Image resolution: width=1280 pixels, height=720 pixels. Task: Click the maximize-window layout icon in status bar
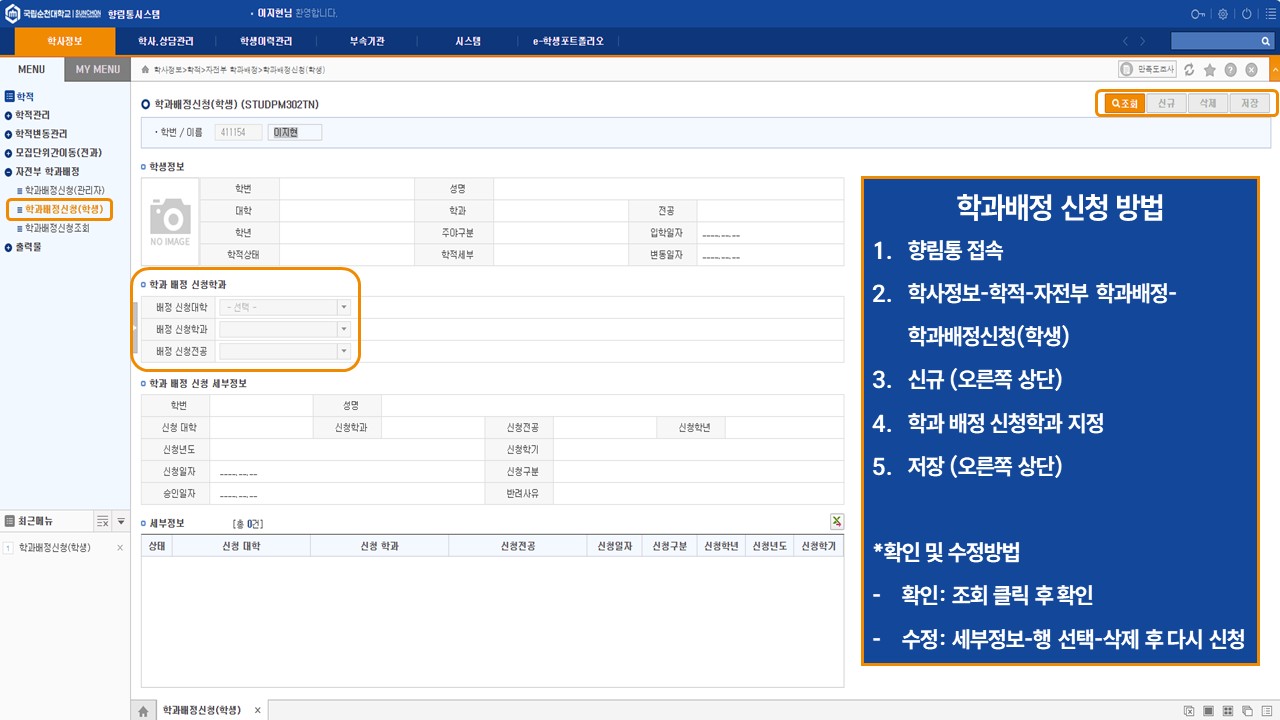(x=1208, y=711)
